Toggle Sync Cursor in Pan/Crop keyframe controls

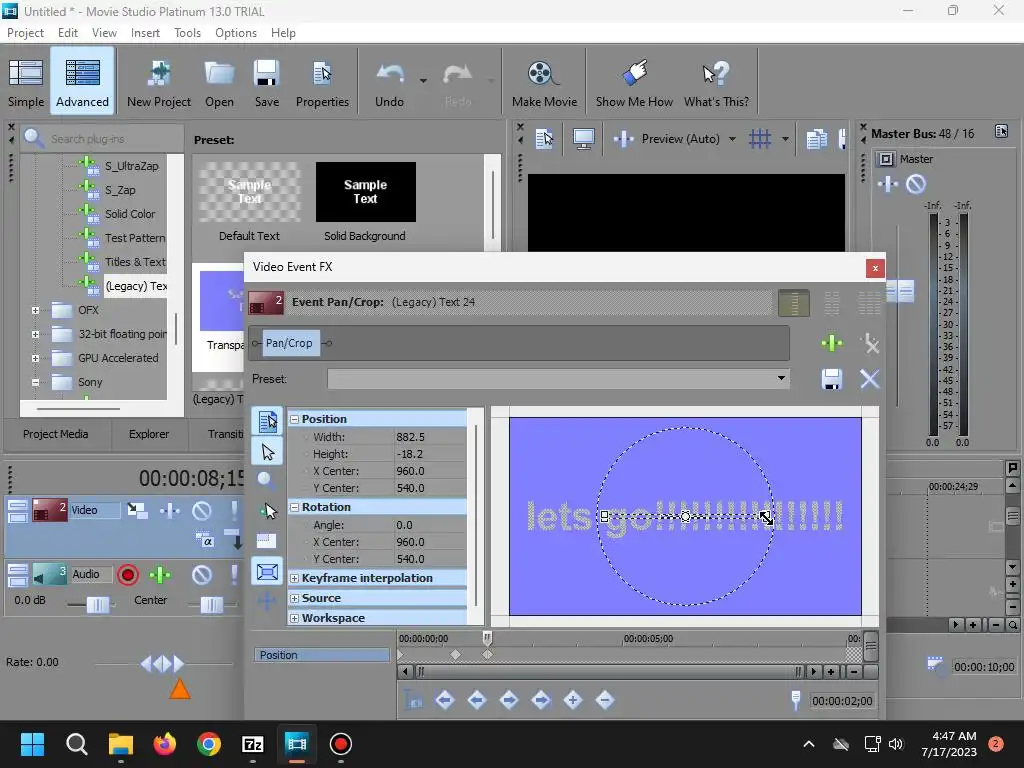(413, 700)
